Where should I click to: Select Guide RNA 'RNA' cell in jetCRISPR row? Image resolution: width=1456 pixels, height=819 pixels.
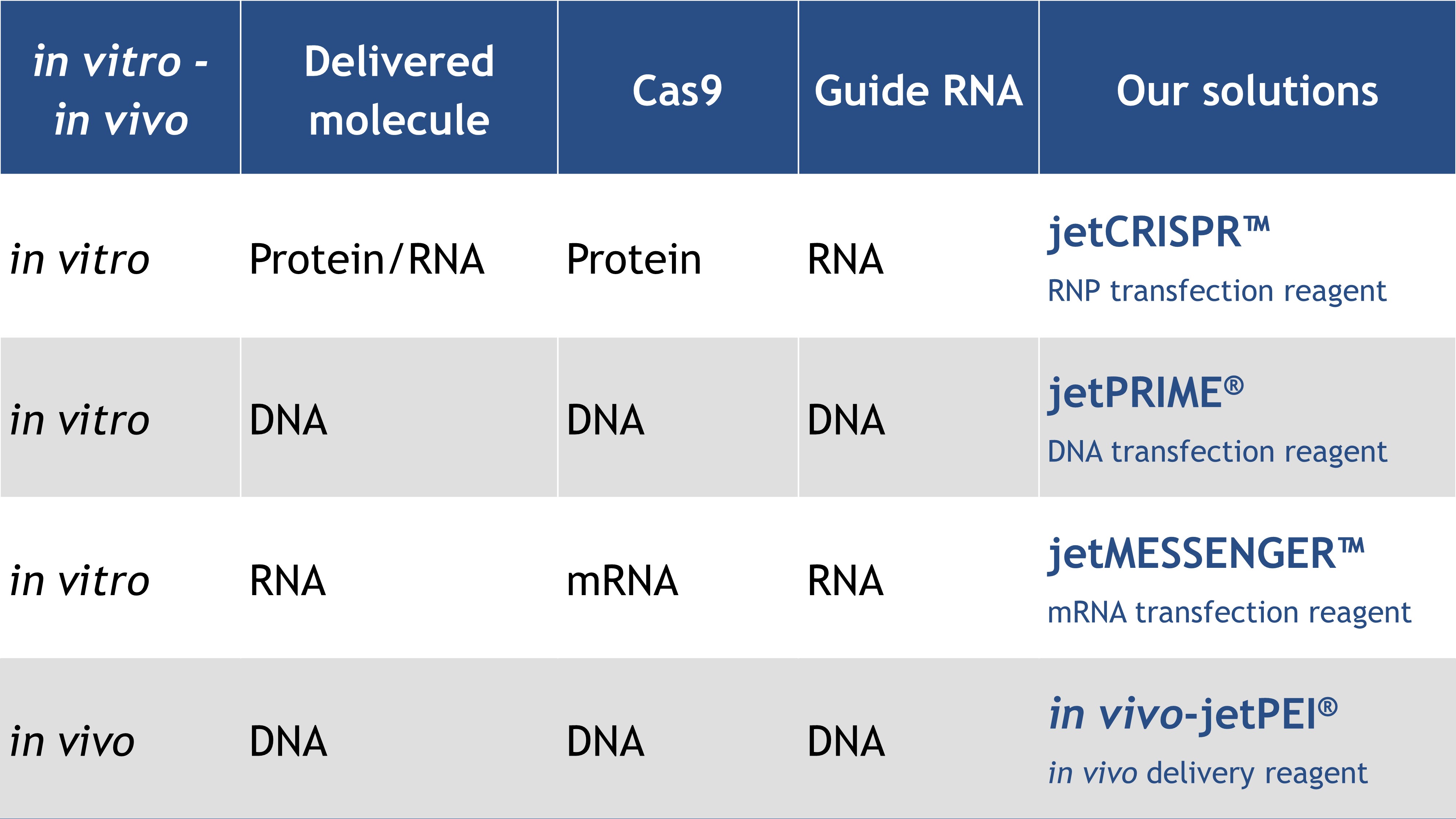tap(845, 260)
